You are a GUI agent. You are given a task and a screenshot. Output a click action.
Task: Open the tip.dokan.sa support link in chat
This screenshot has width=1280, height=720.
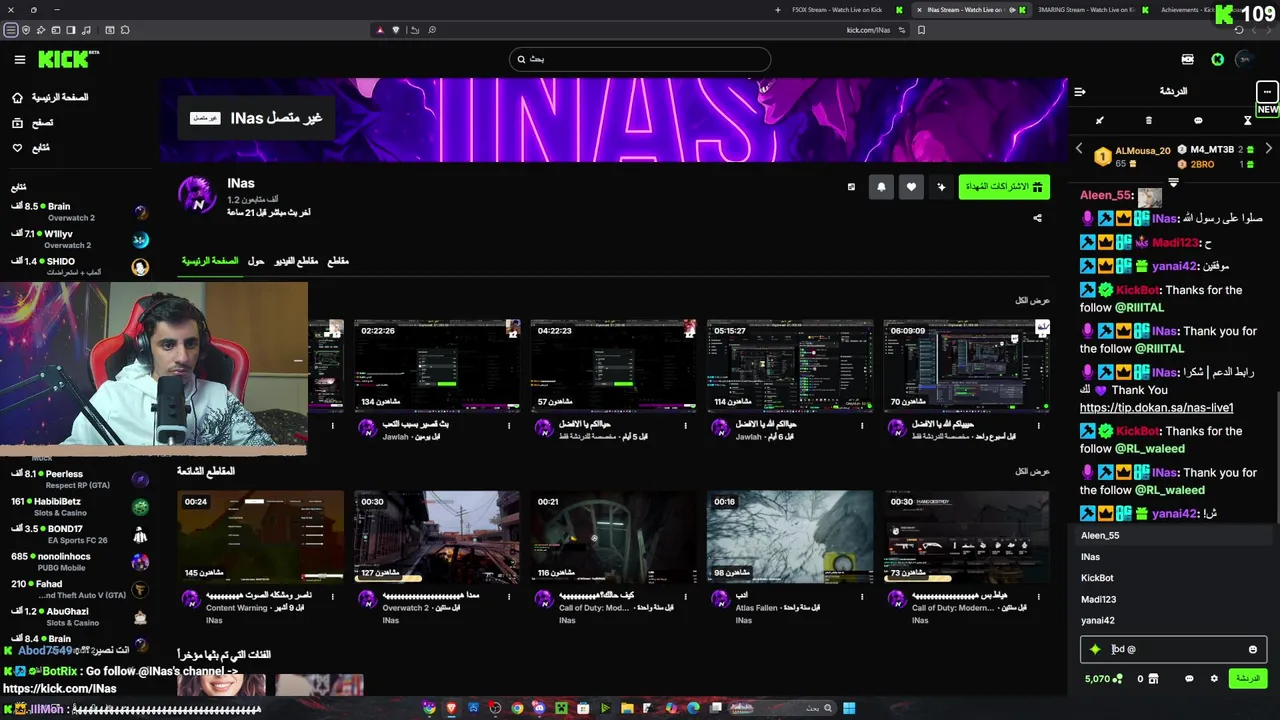pos(1156,408)
